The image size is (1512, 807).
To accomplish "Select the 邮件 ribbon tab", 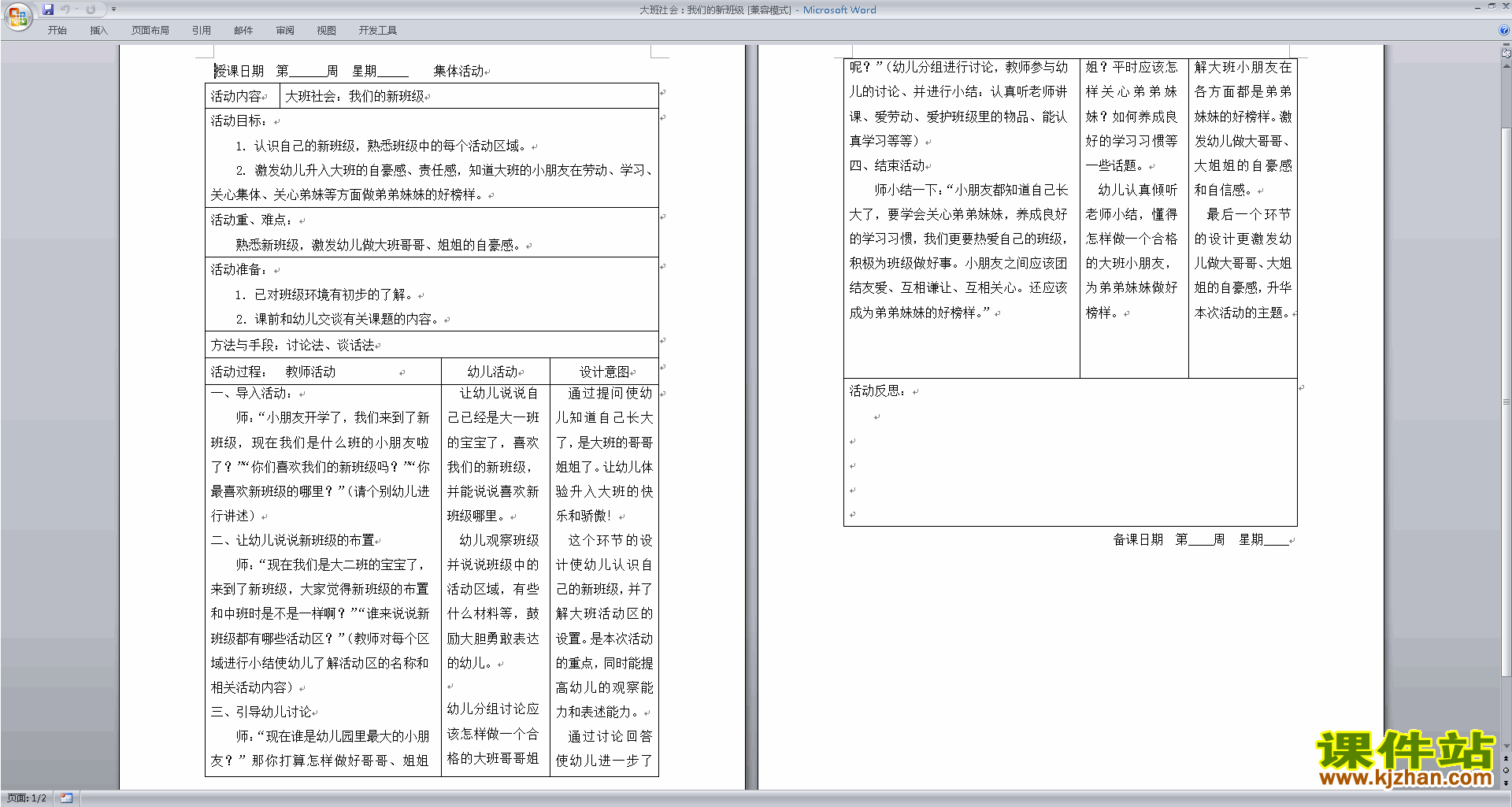I will [x=243, y=30].
